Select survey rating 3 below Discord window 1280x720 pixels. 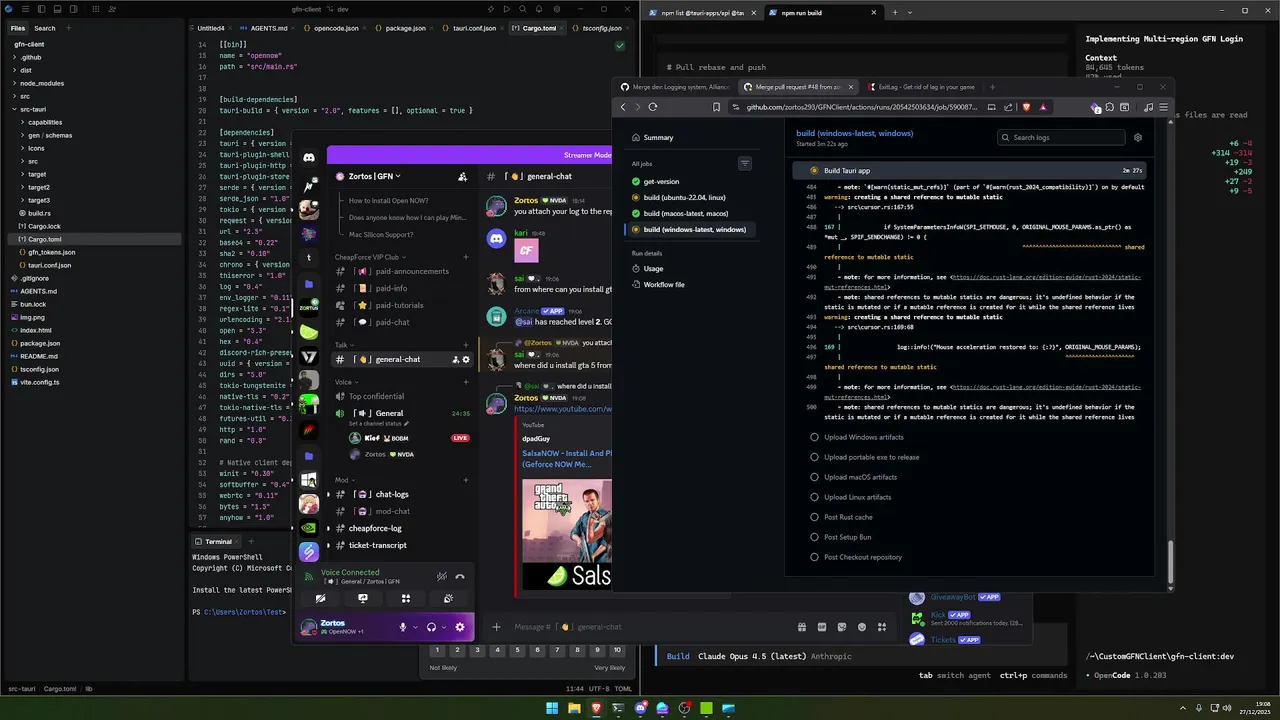(x=477, y=650)
